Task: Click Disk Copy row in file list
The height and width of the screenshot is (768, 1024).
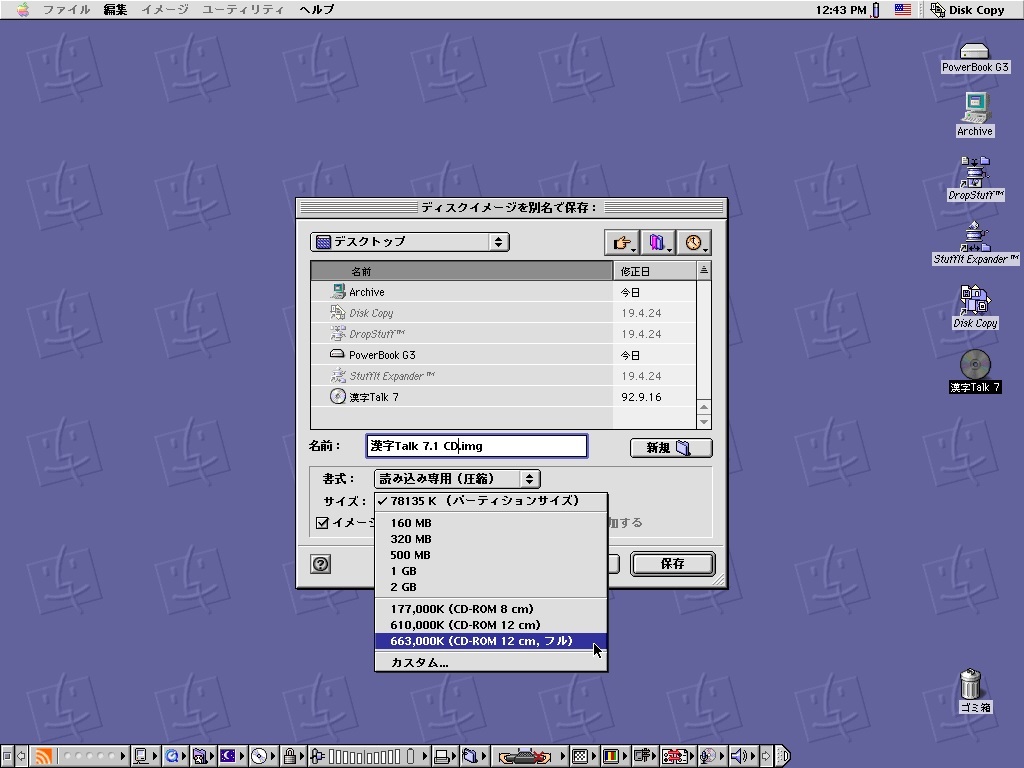Action: tap(503, 313)
